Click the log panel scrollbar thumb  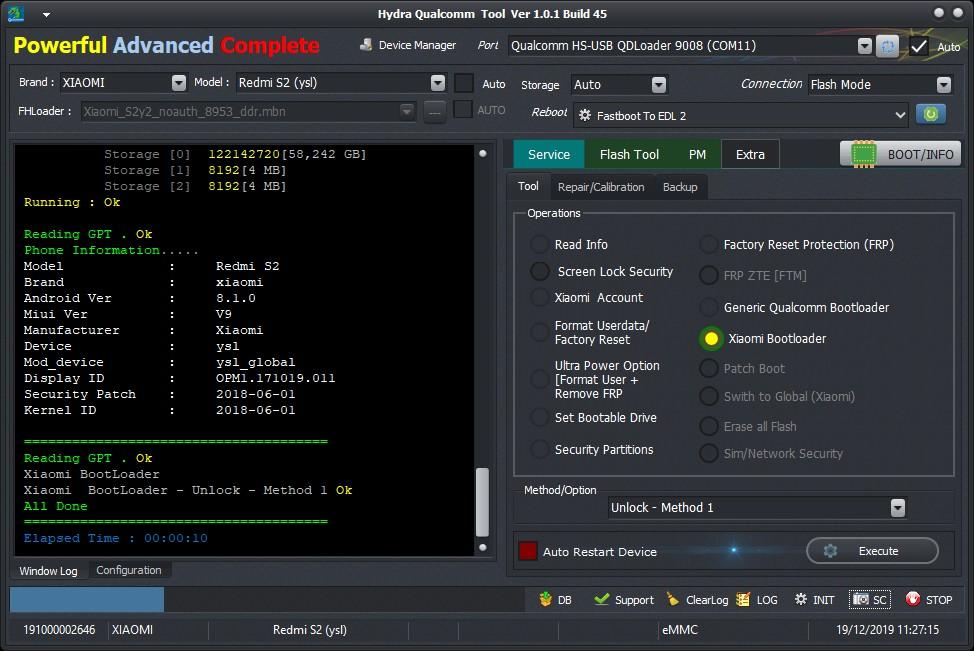pyautogui.click(x=482, y=502)
